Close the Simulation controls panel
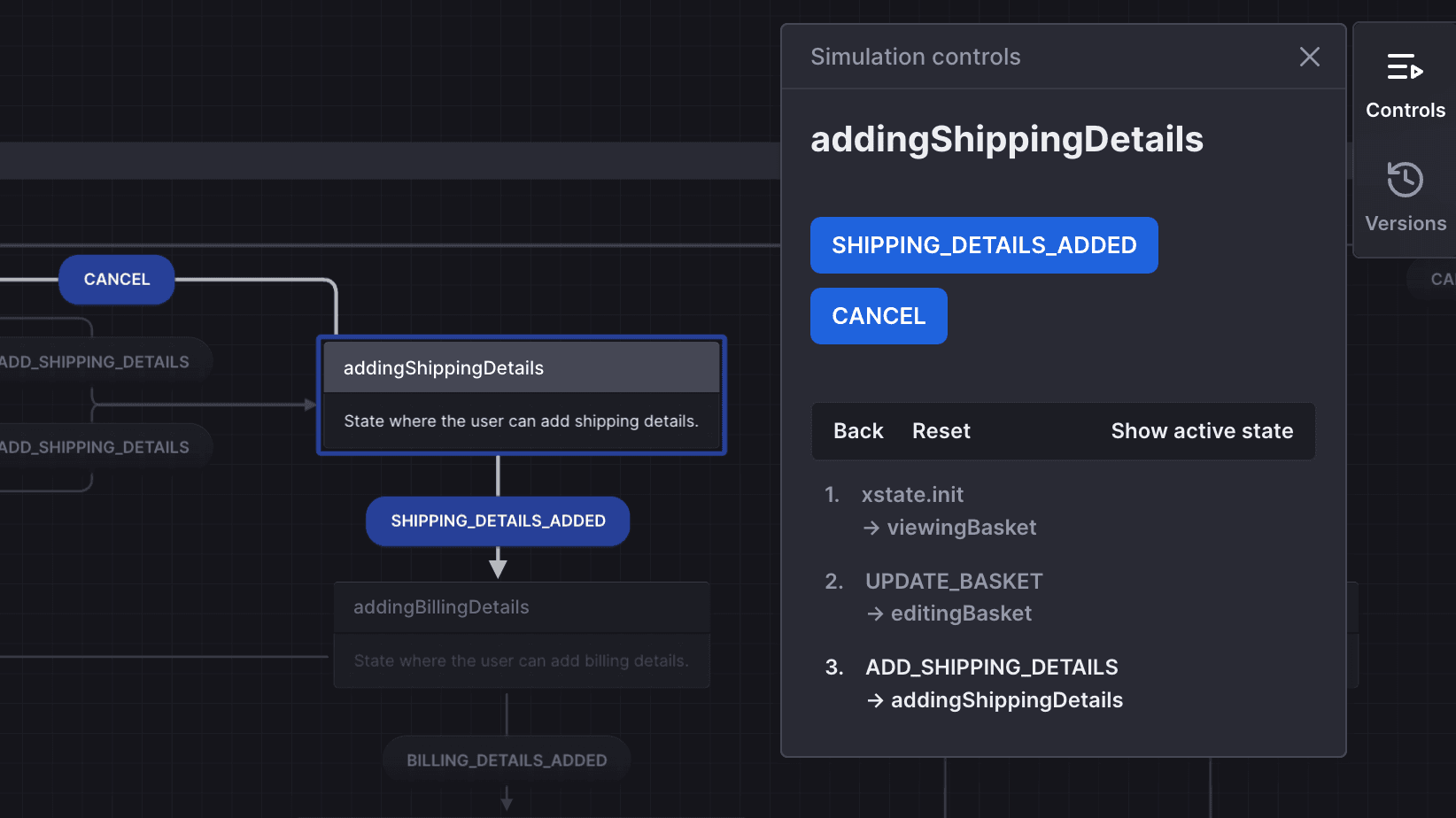 pyautogui.click(x=1309, y=56)
